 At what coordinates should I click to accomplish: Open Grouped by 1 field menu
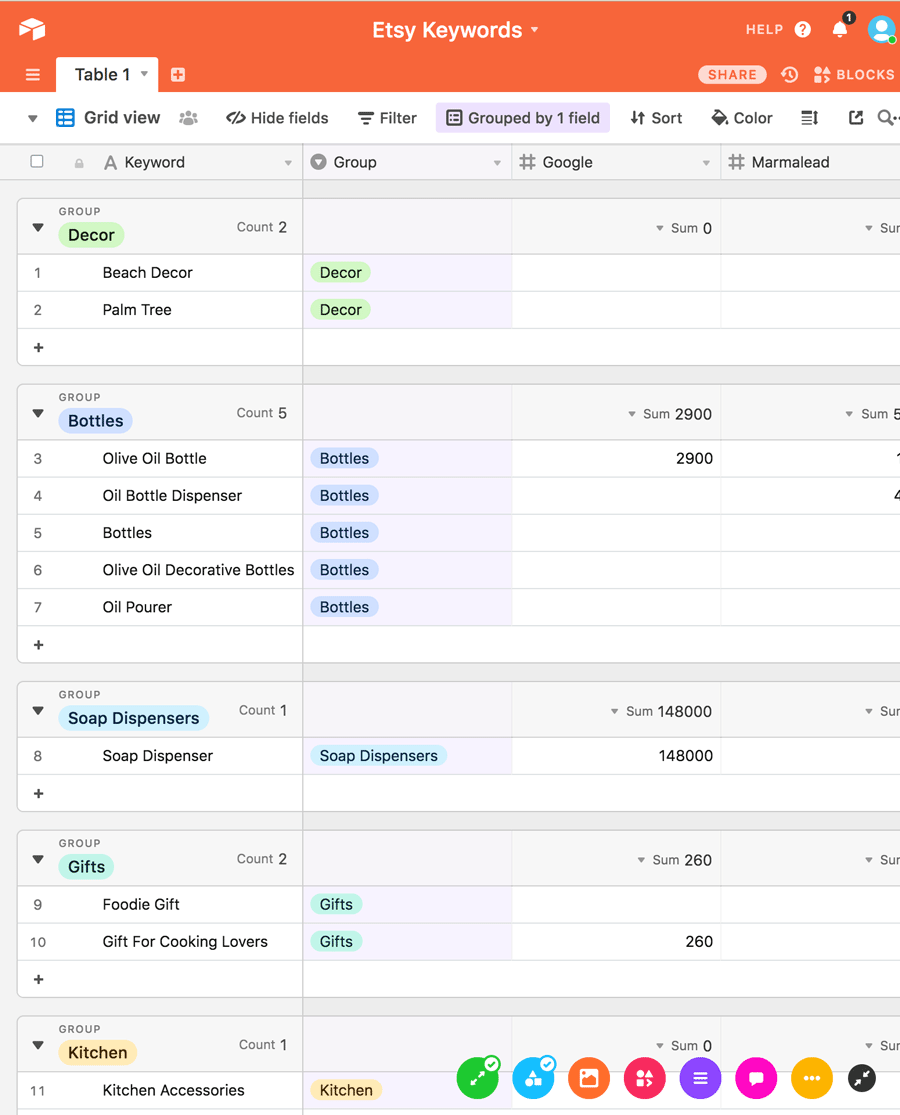click(x=523, y=118)
